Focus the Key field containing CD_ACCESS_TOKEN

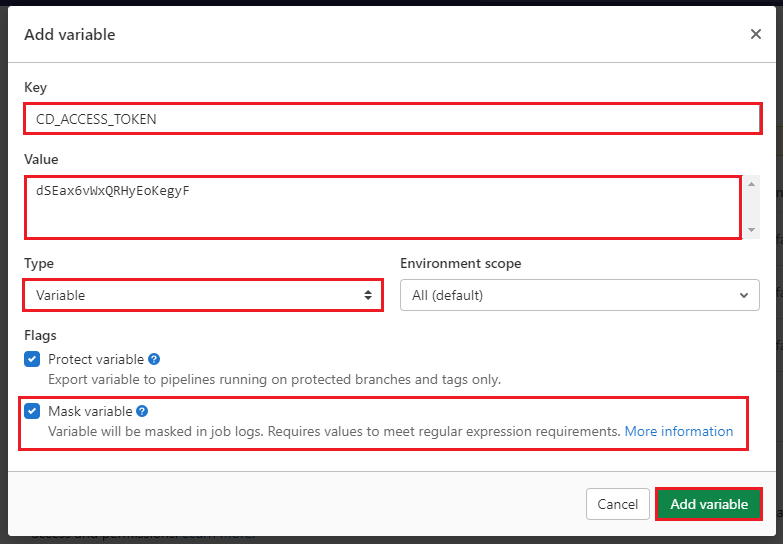point(392,119)
